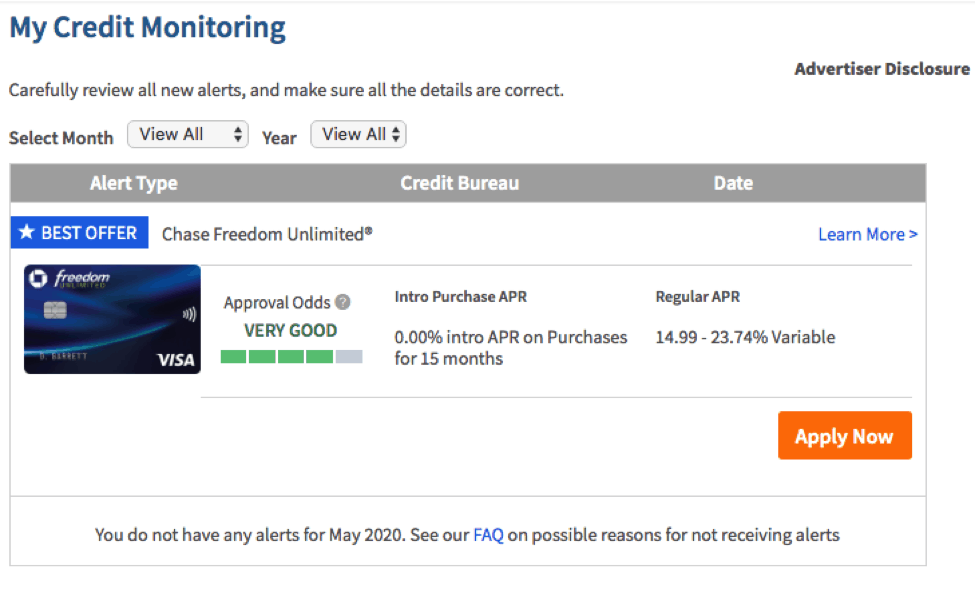
Task: Click the Month dropdown stepper arrows
Action: tap(238, 134)
